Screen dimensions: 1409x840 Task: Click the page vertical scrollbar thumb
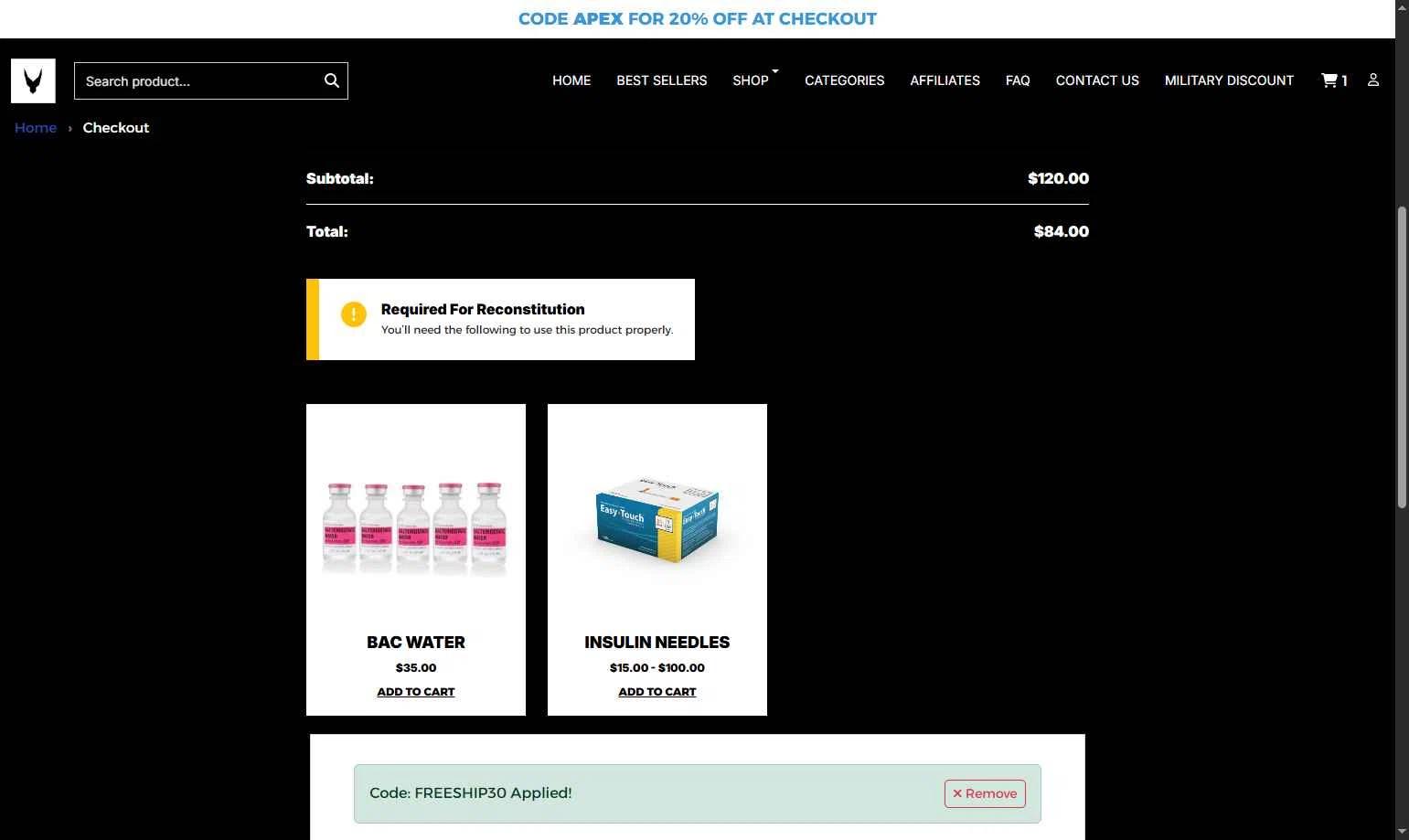(1402, 356)
